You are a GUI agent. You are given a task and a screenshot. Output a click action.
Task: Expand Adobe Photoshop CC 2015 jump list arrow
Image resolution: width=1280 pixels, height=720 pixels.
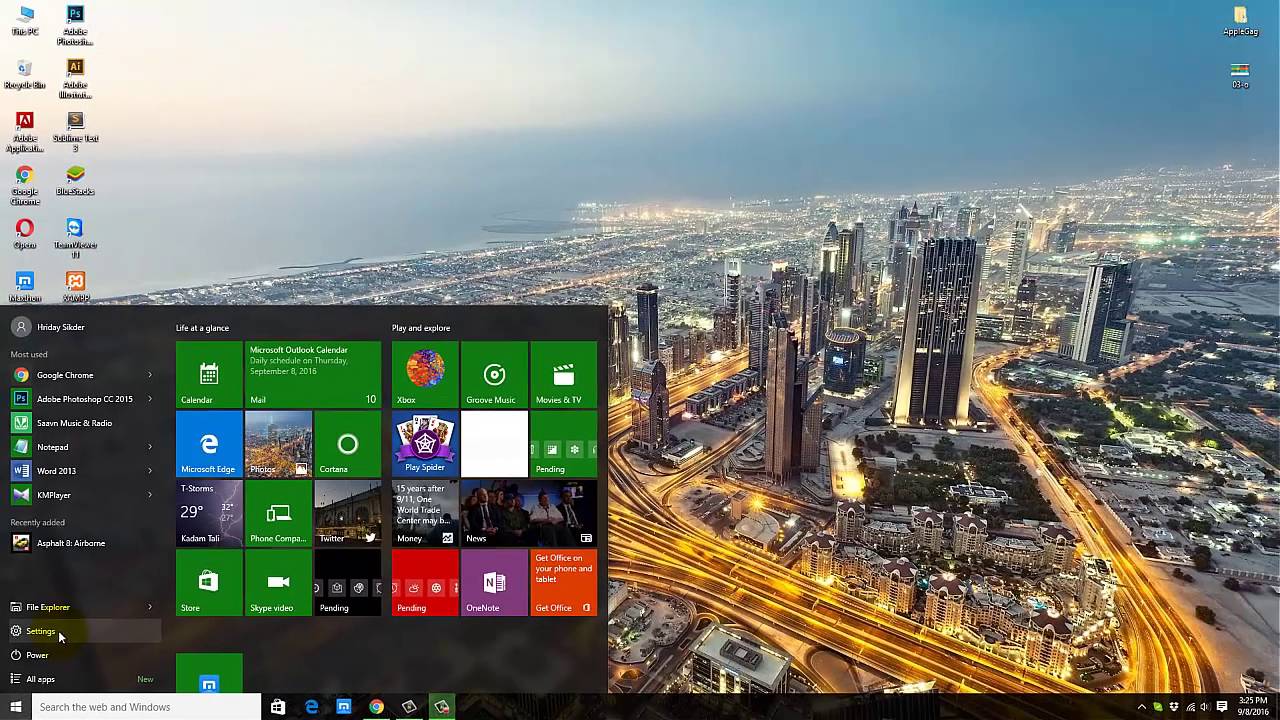point(150,399)
